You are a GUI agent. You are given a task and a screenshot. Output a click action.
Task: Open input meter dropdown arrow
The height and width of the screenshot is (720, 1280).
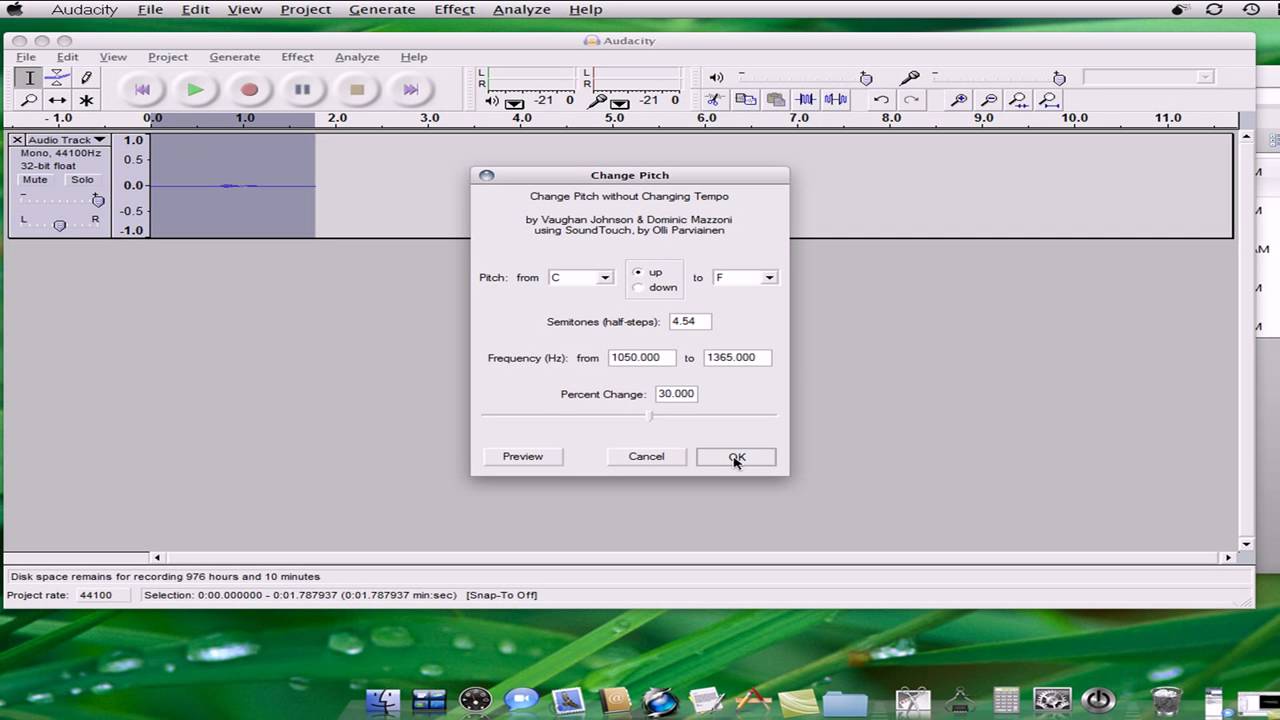coord(619,102)
